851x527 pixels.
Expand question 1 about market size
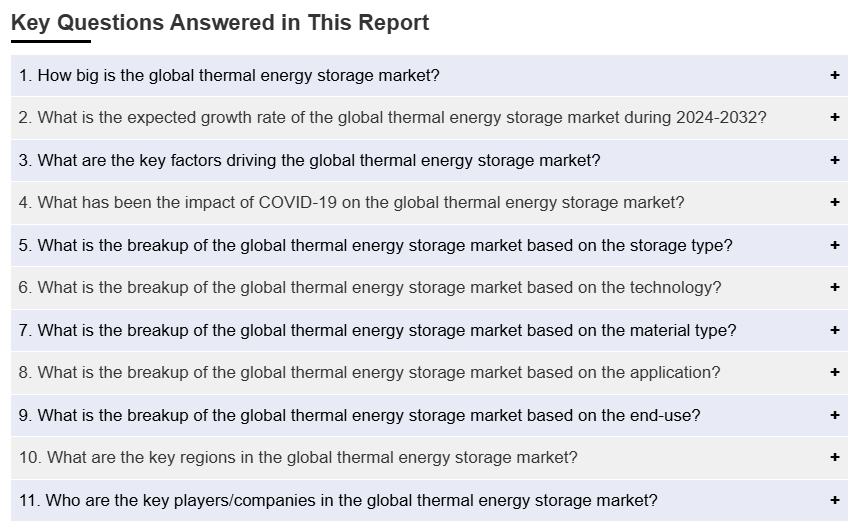[x=229, y=75]
